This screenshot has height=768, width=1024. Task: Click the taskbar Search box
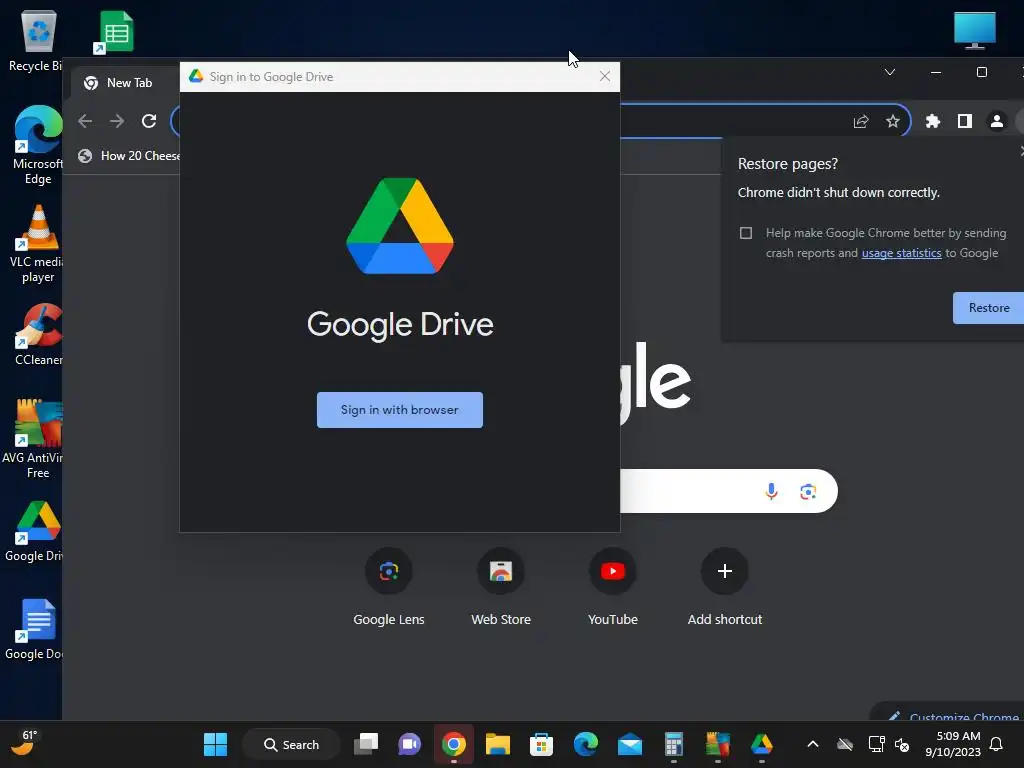click(291, 744)
